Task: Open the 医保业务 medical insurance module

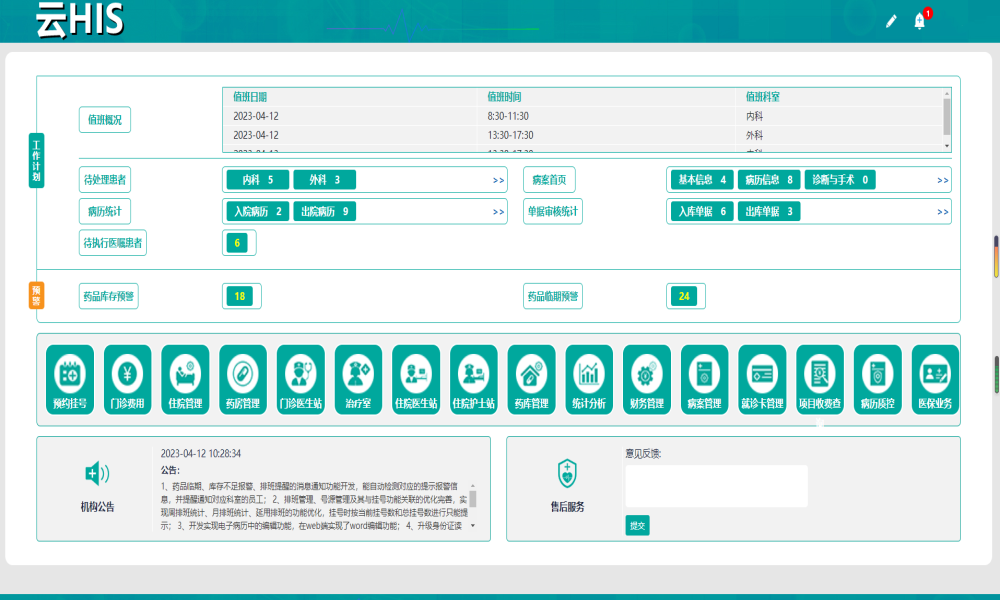Action: (936, 379)
